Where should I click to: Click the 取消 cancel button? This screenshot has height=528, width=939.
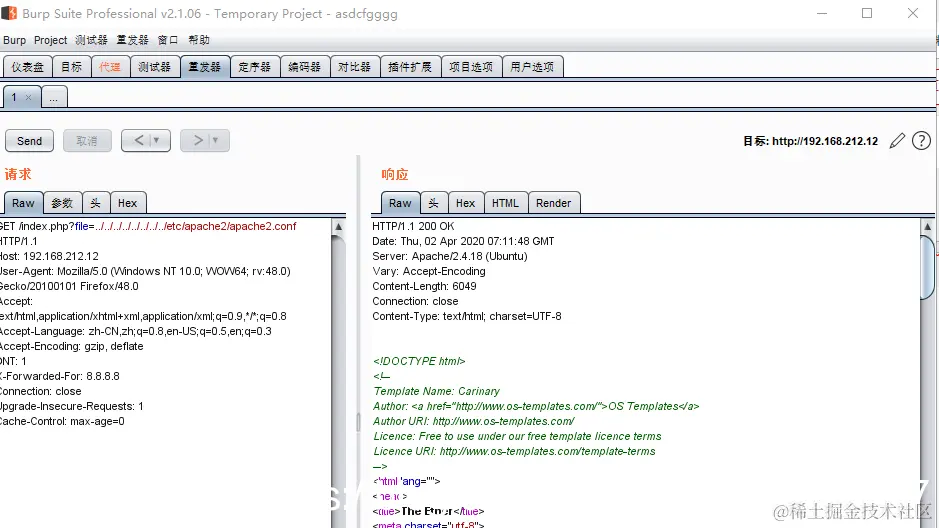coord(87,141)
